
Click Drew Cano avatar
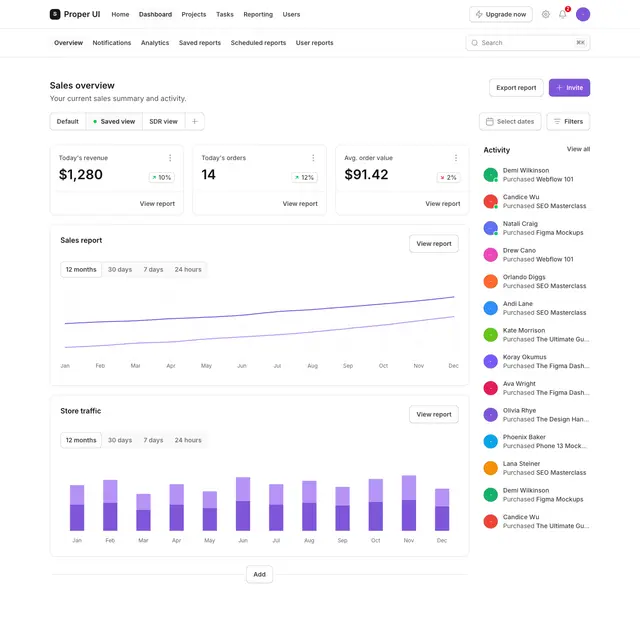pos(490,255)
